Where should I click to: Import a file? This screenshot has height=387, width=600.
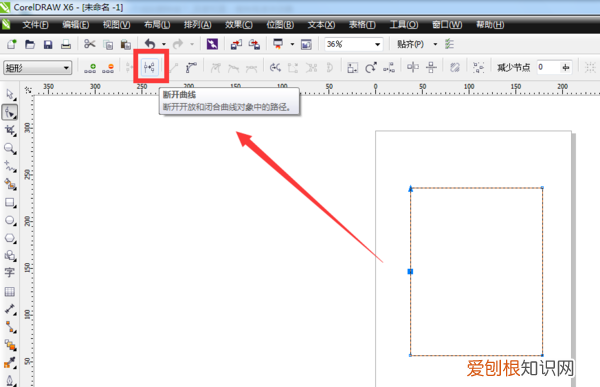236,44
